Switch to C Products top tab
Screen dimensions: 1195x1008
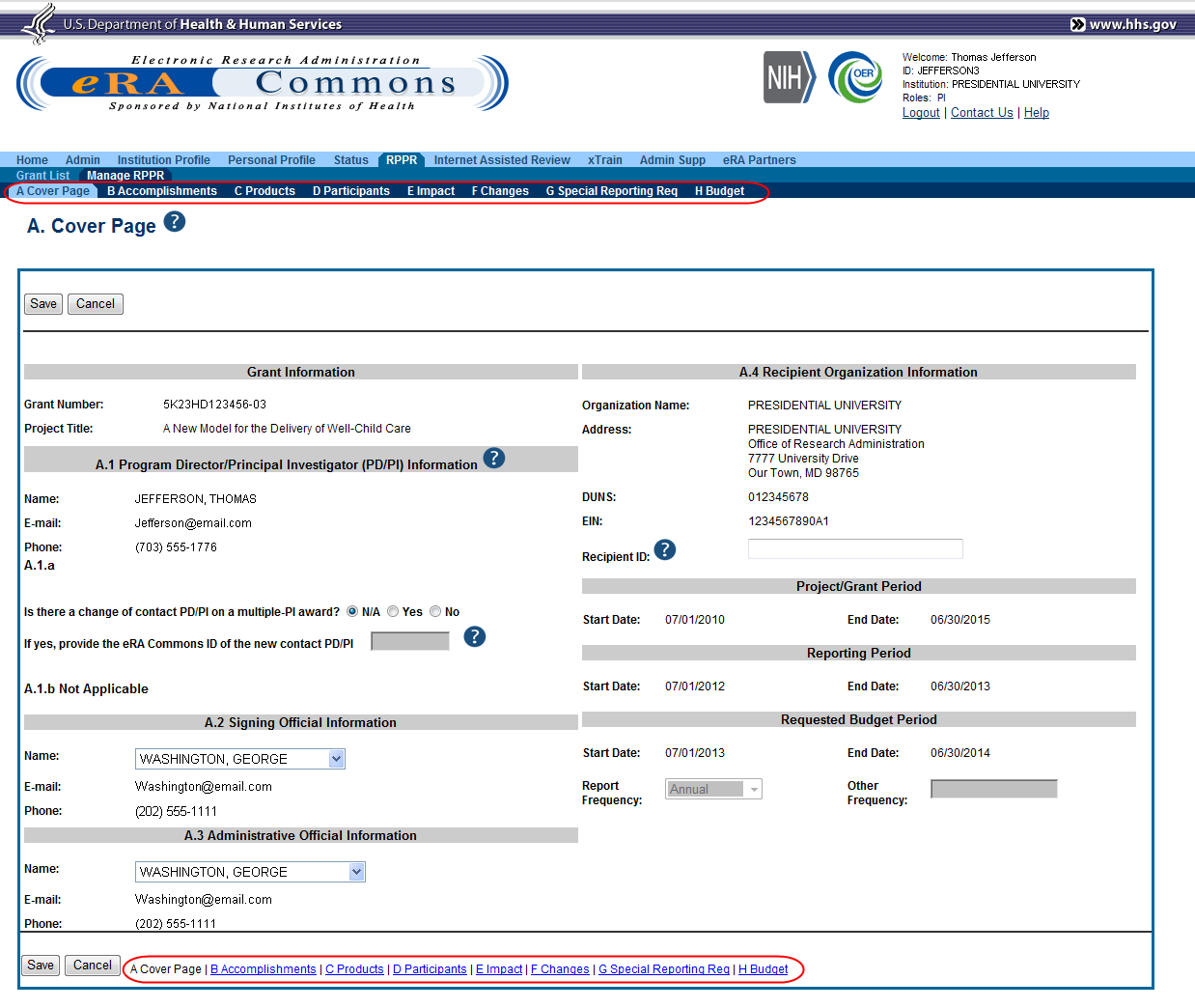[x=264, y=191]
